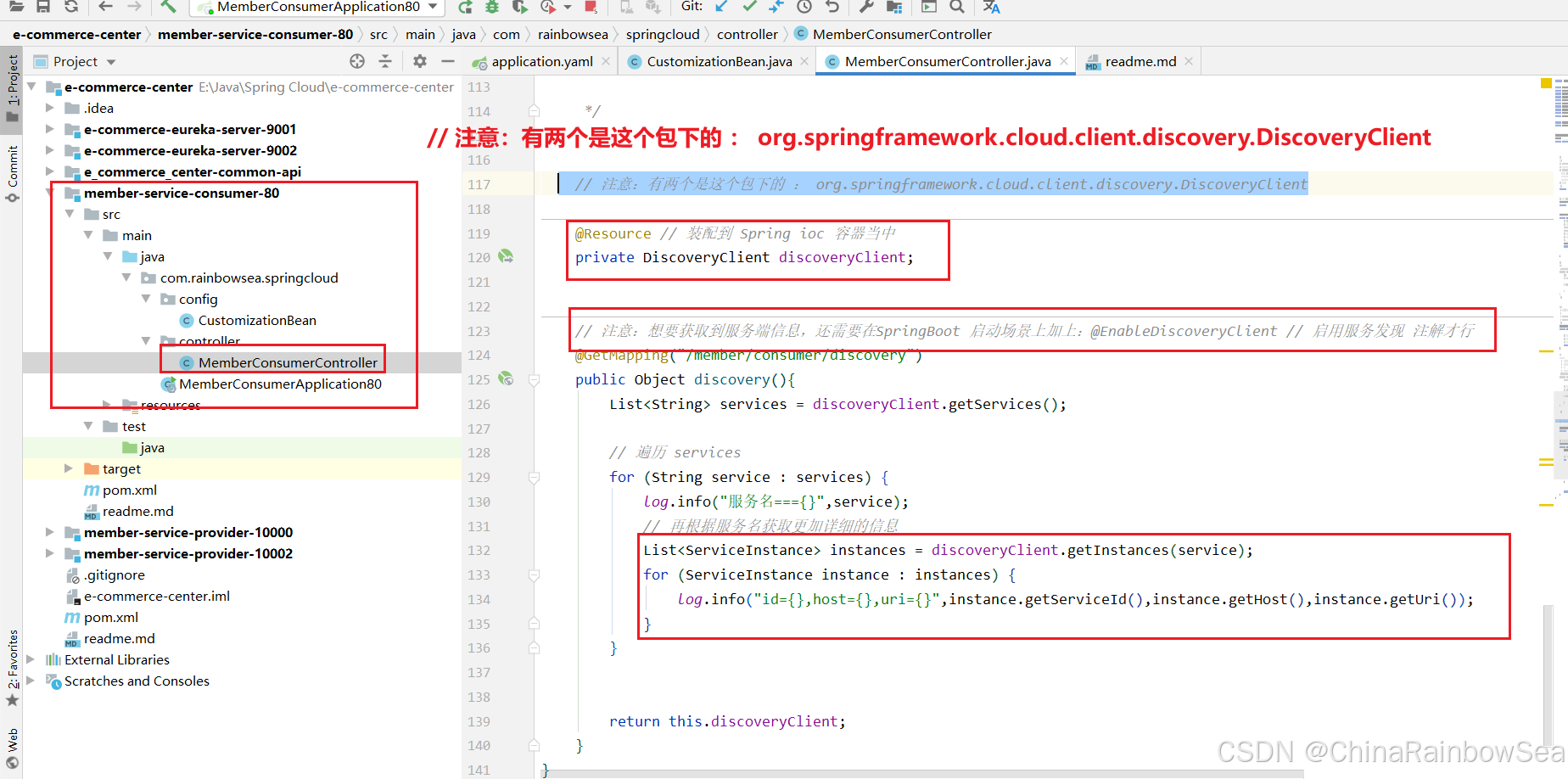This screenshot has width=1568, height=779.
Task: Click controller breadcrumb
Action: (748, 35)
